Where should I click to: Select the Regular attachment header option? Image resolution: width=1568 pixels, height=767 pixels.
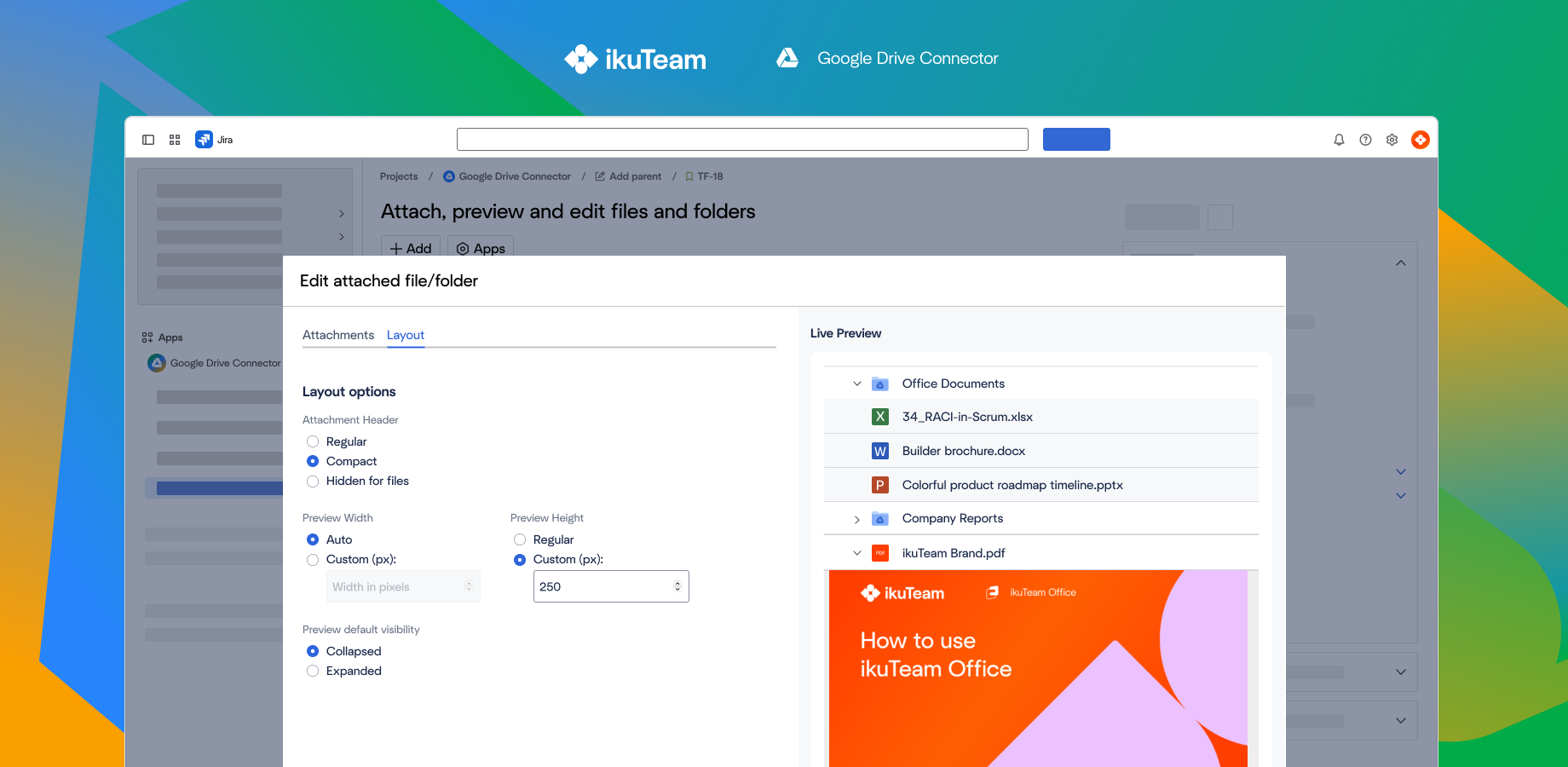(x=313, y=441)
